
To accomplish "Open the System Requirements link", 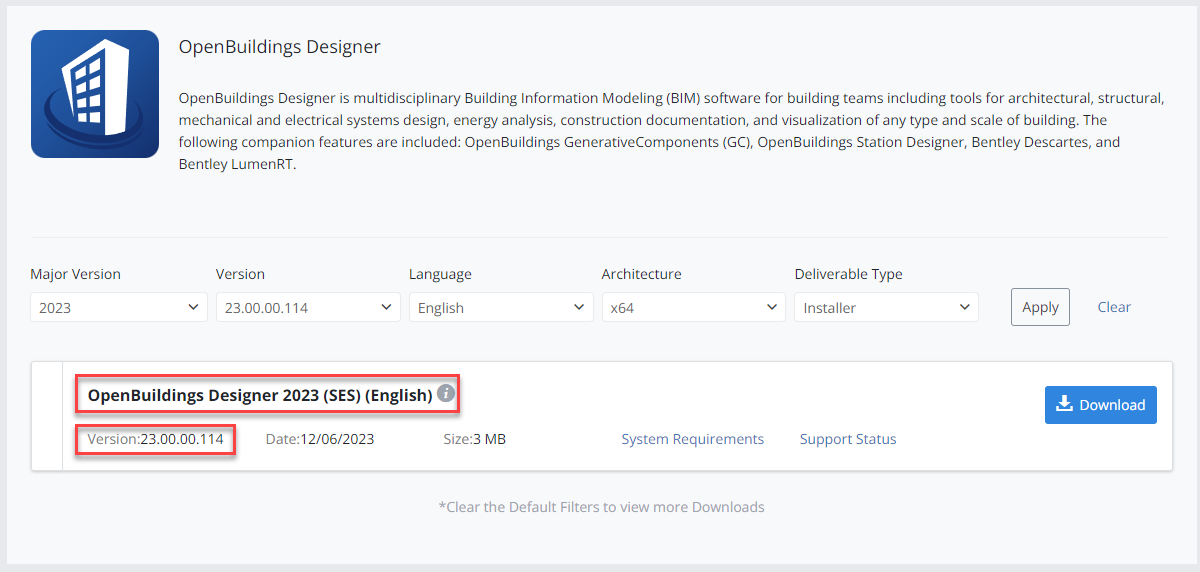I will (693, 439).
